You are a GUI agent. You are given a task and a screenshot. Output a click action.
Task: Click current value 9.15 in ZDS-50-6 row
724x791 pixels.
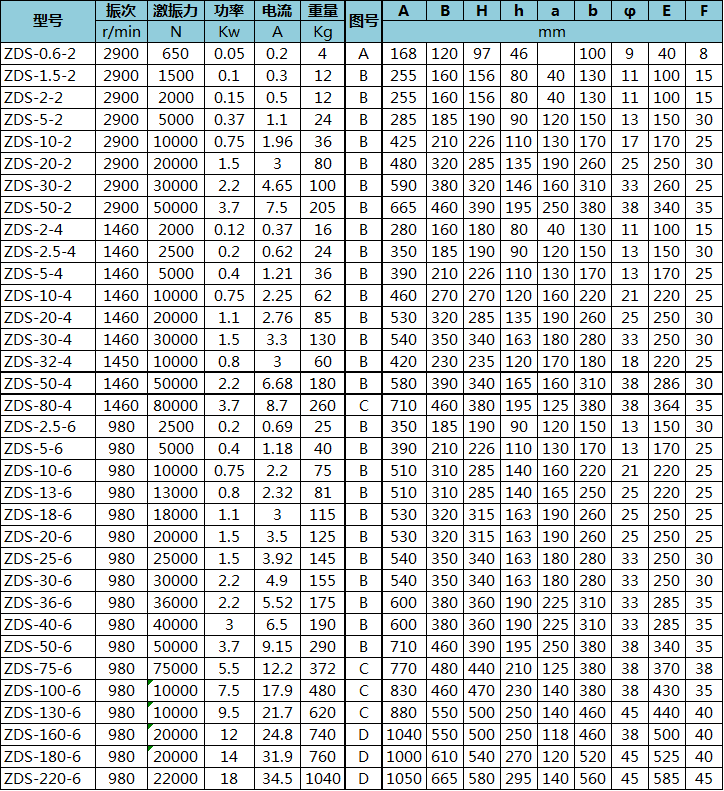coord(277,647)
